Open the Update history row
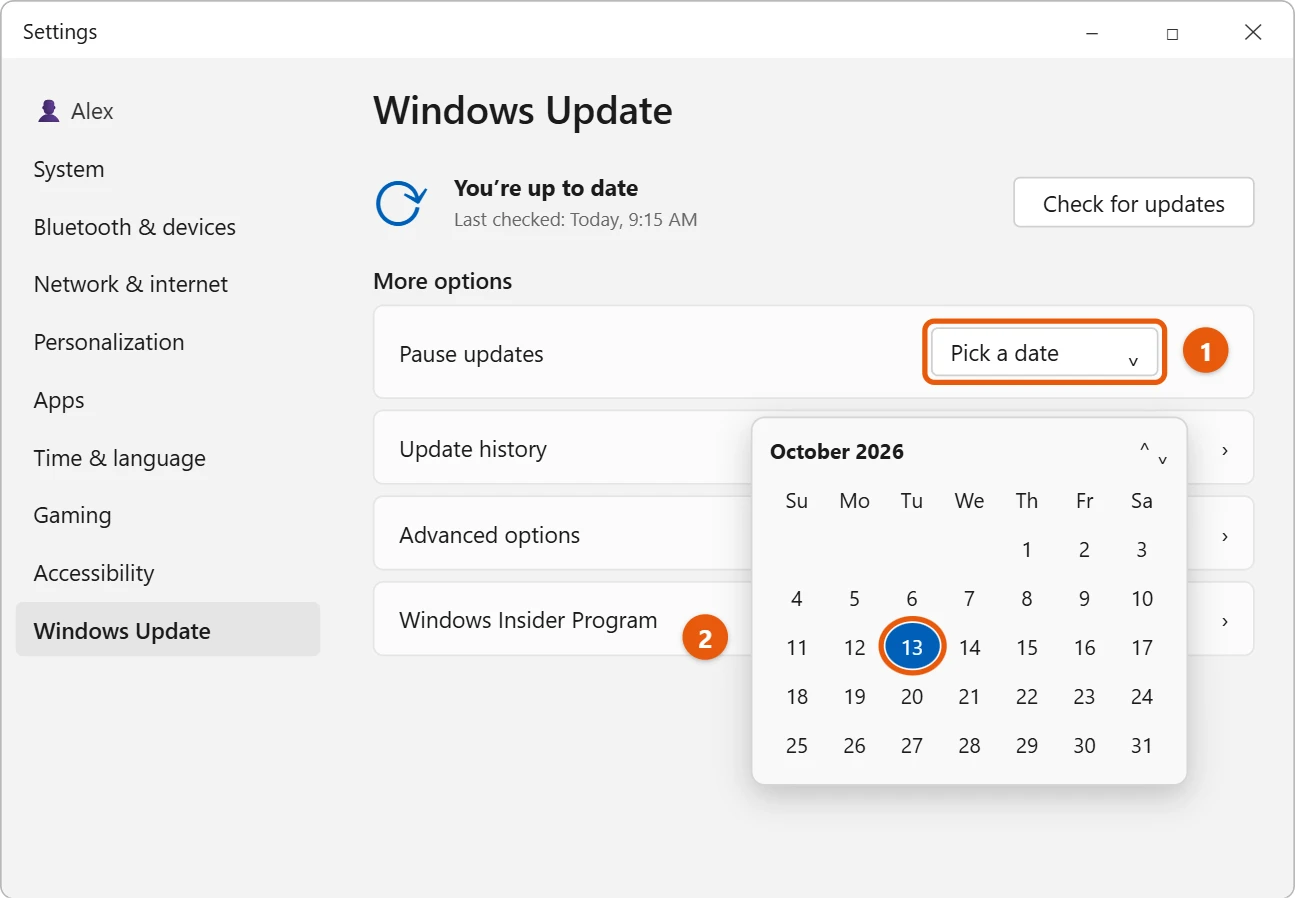 point(813,449)
